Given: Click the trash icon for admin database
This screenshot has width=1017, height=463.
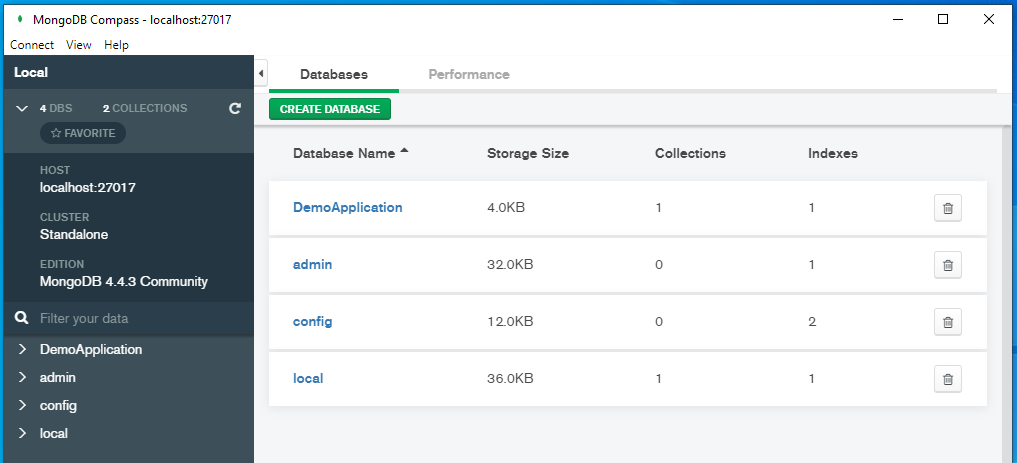Looking at the screenshot, I should [948, 265].
